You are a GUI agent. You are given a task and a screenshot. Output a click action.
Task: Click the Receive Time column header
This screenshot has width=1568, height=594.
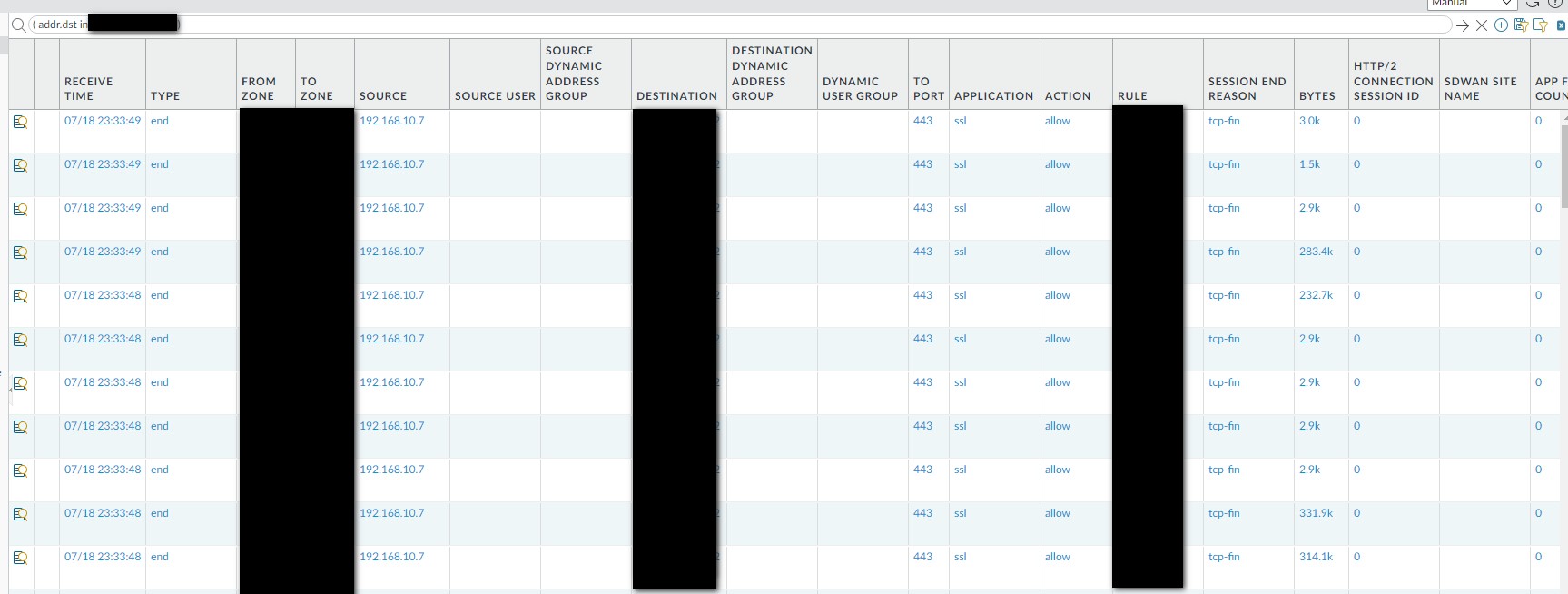point(89,88)
